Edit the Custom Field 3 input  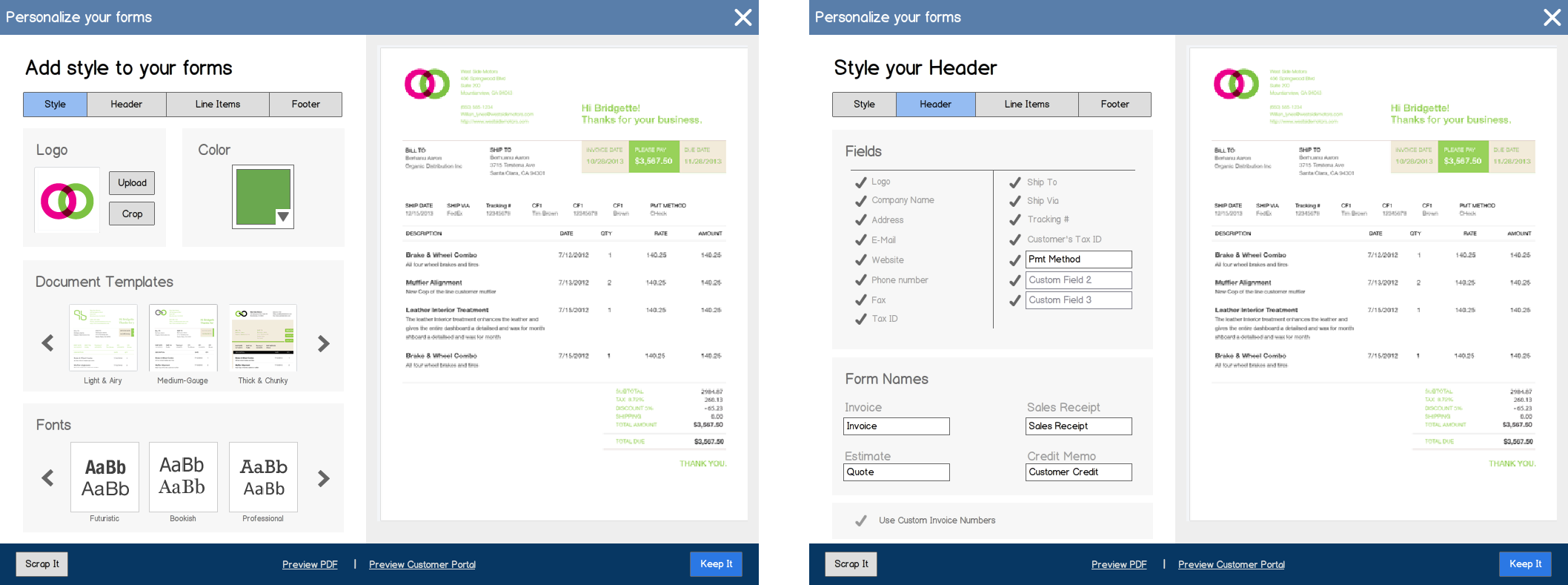[x=1079, y=300]
